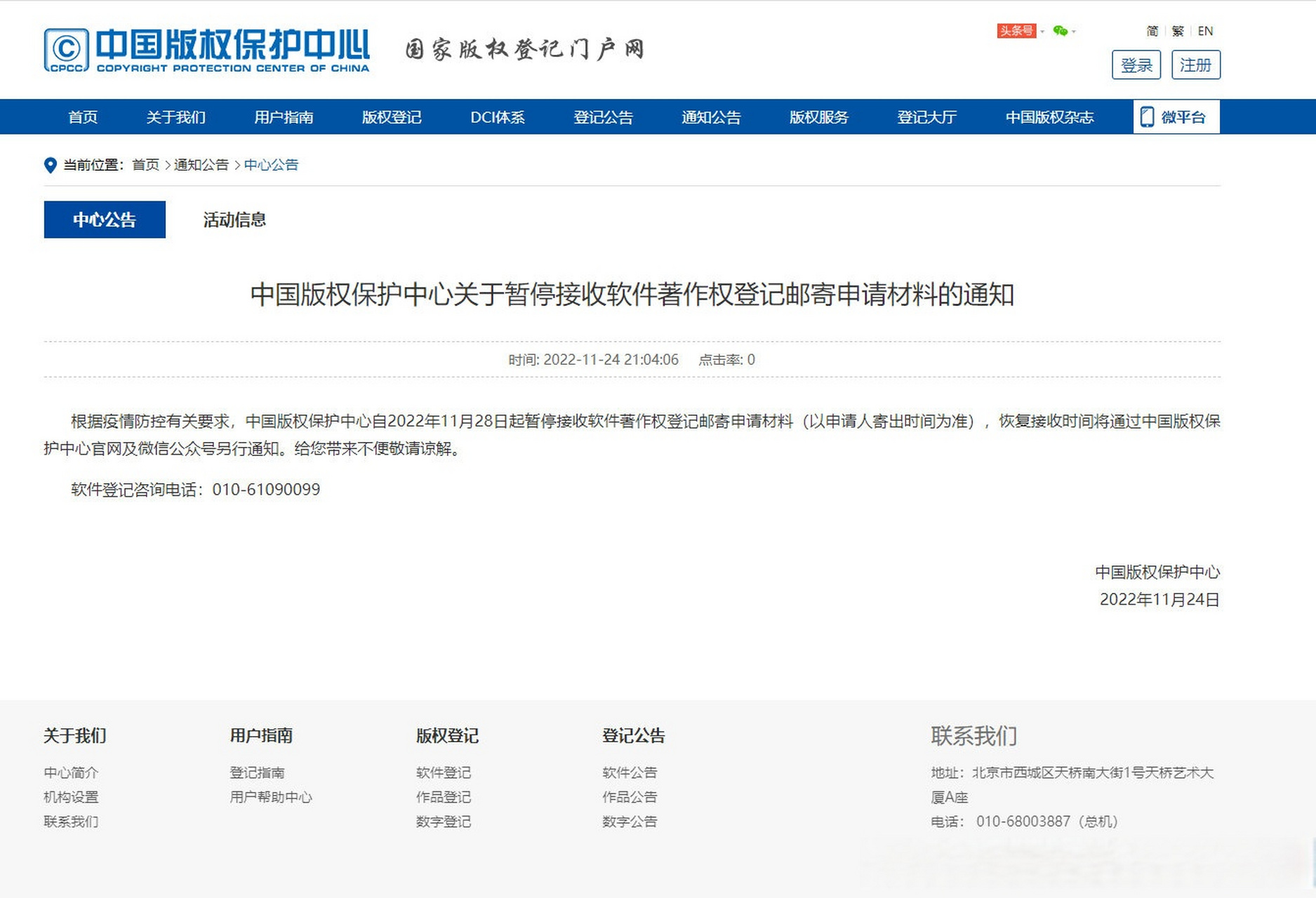Viewport: 1316px width, 898px height.
Task: Open the 版权服务 nav menu
Action: coord(819,117)
